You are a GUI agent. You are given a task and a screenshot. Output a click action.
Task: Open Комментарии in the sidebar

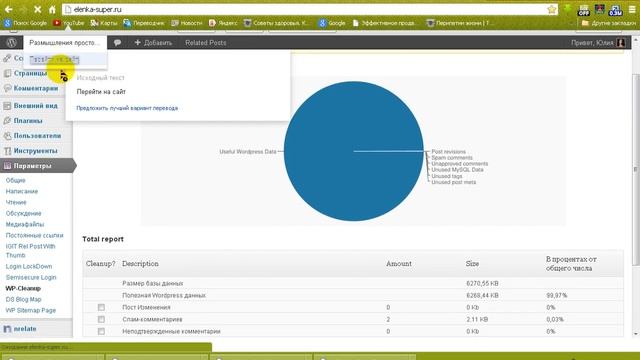[36, 89]
